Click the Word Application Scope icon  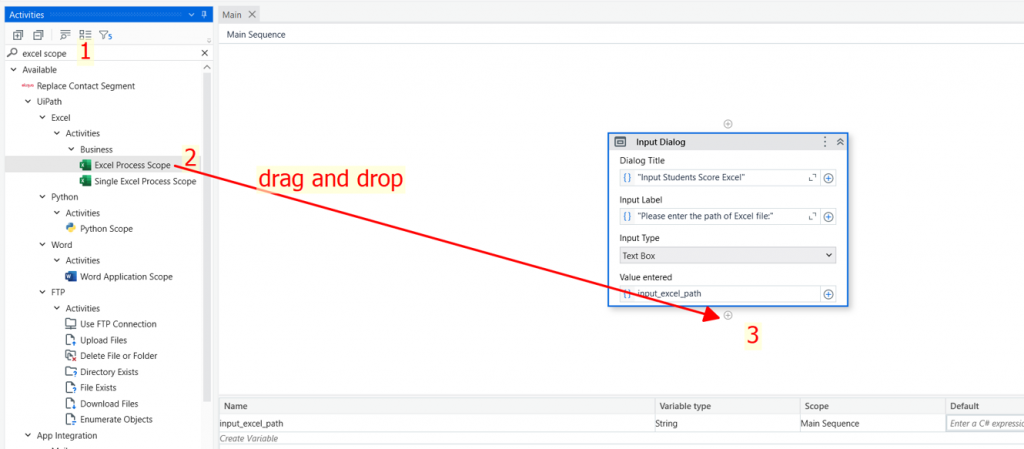click(71, 276)
